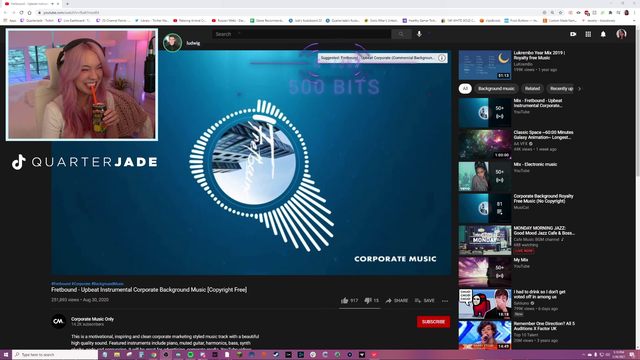Image resolution: width=640 pixels, height=360 pixels.
Task: Click video title 'Lukrembo Year Mix 2019'
Action: coord(539,55)
